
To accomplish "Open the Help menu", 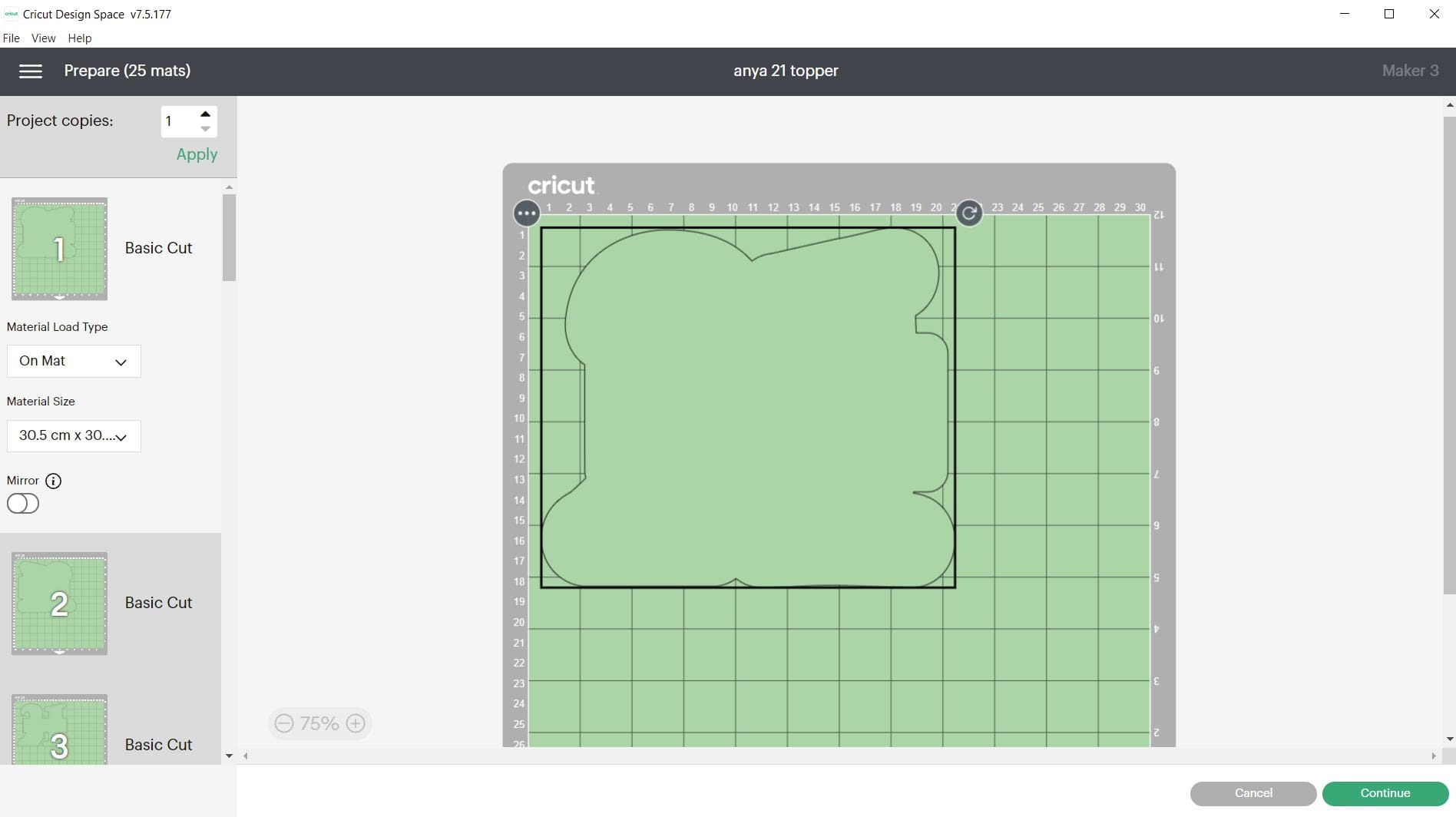I will pyautogui.click(x=80, y=38).
